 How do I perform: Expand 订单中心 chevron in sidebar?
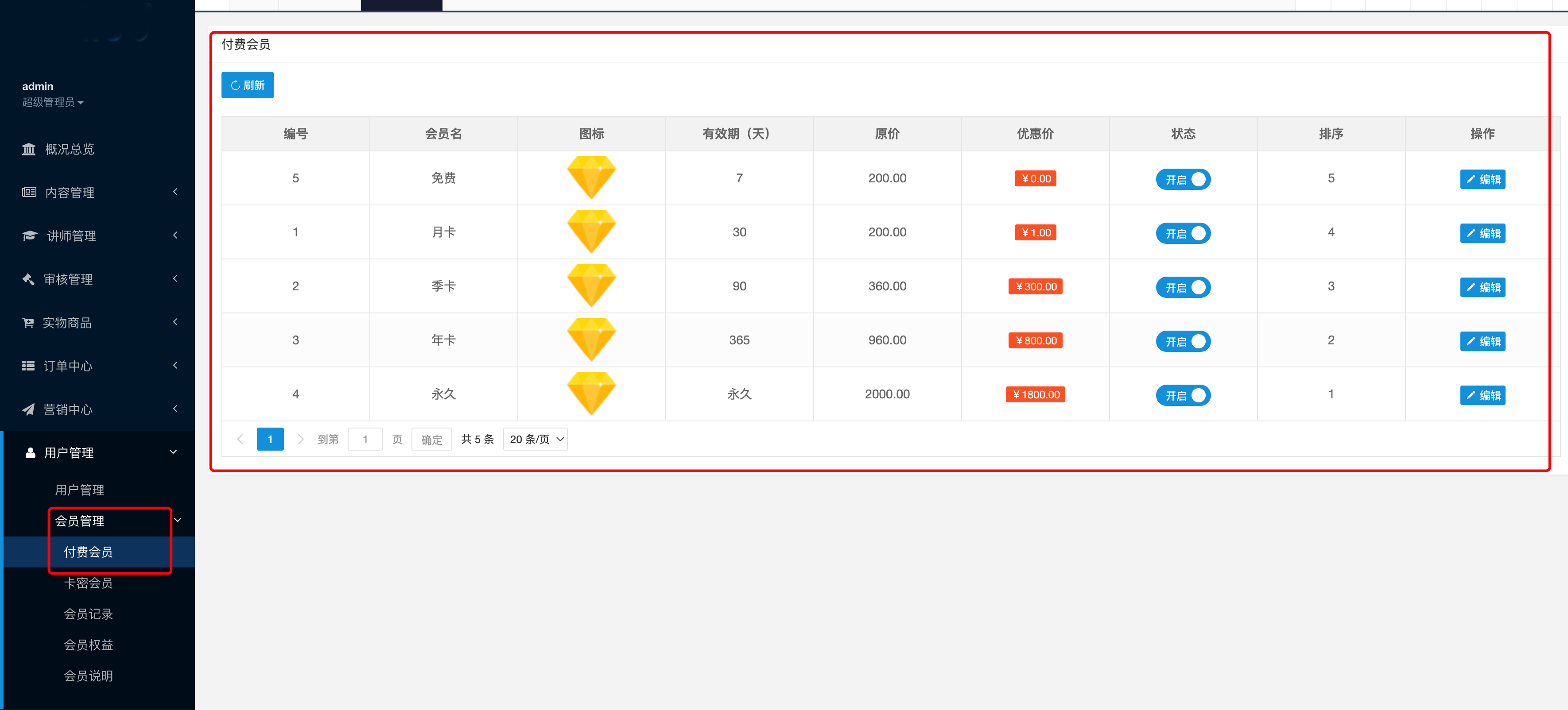(x=175, y=365)
